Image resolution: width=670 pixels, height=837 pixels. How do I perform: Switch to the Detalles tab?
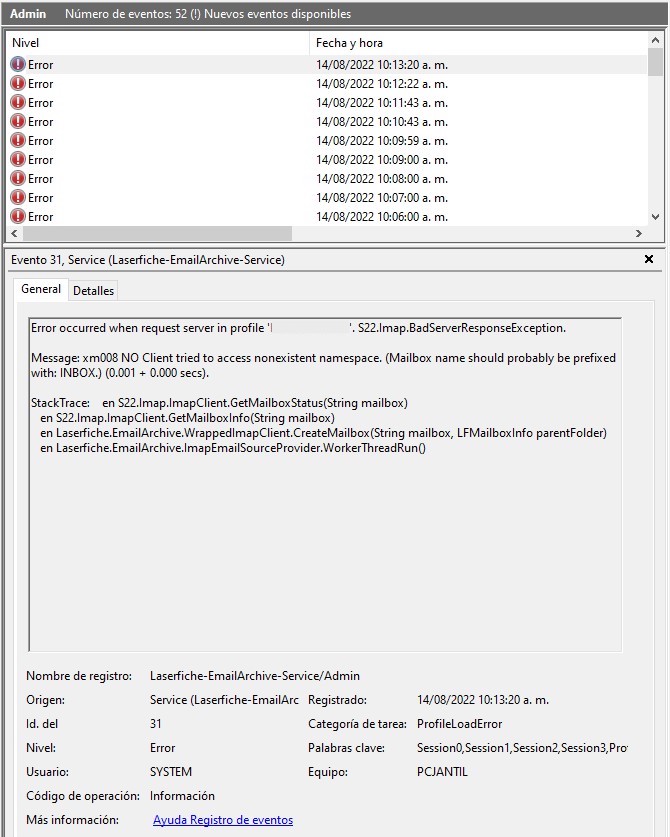point(93,290)
